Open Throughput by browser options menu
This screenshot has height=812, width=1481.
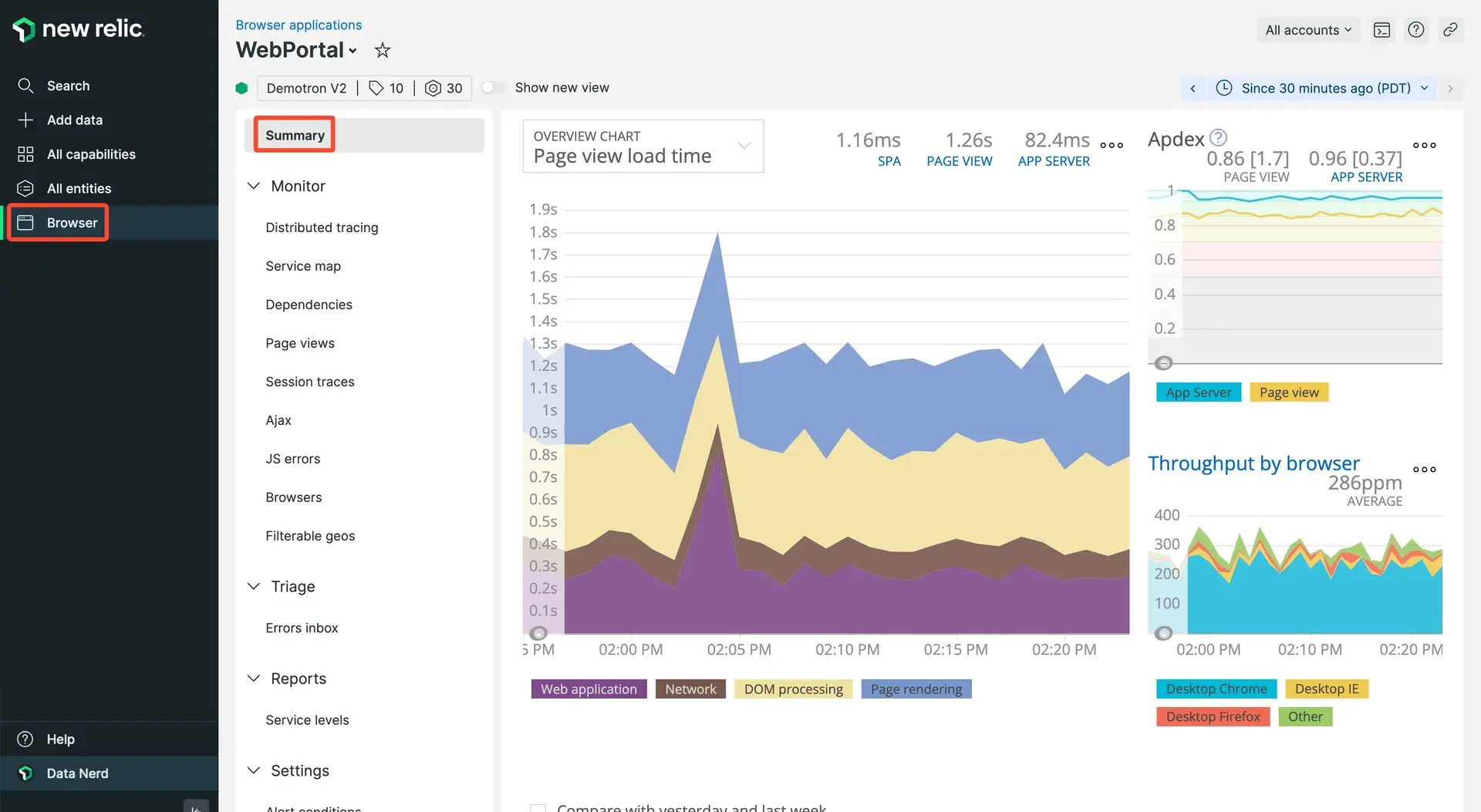[x=1424, y=470]
